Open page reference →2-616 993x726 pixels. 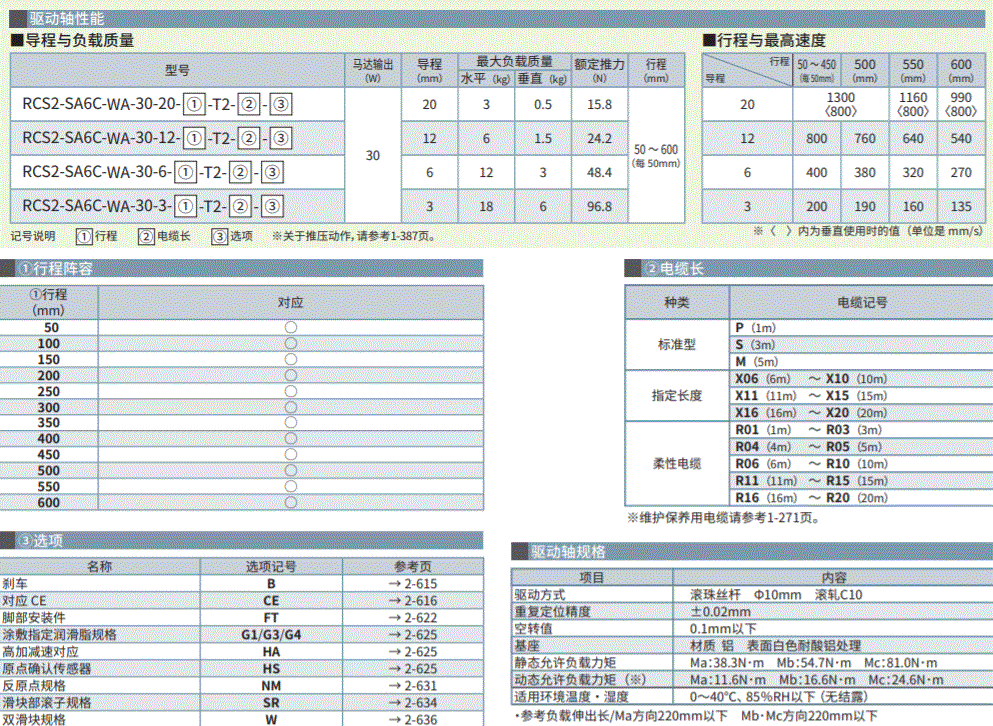coord(413,601)
